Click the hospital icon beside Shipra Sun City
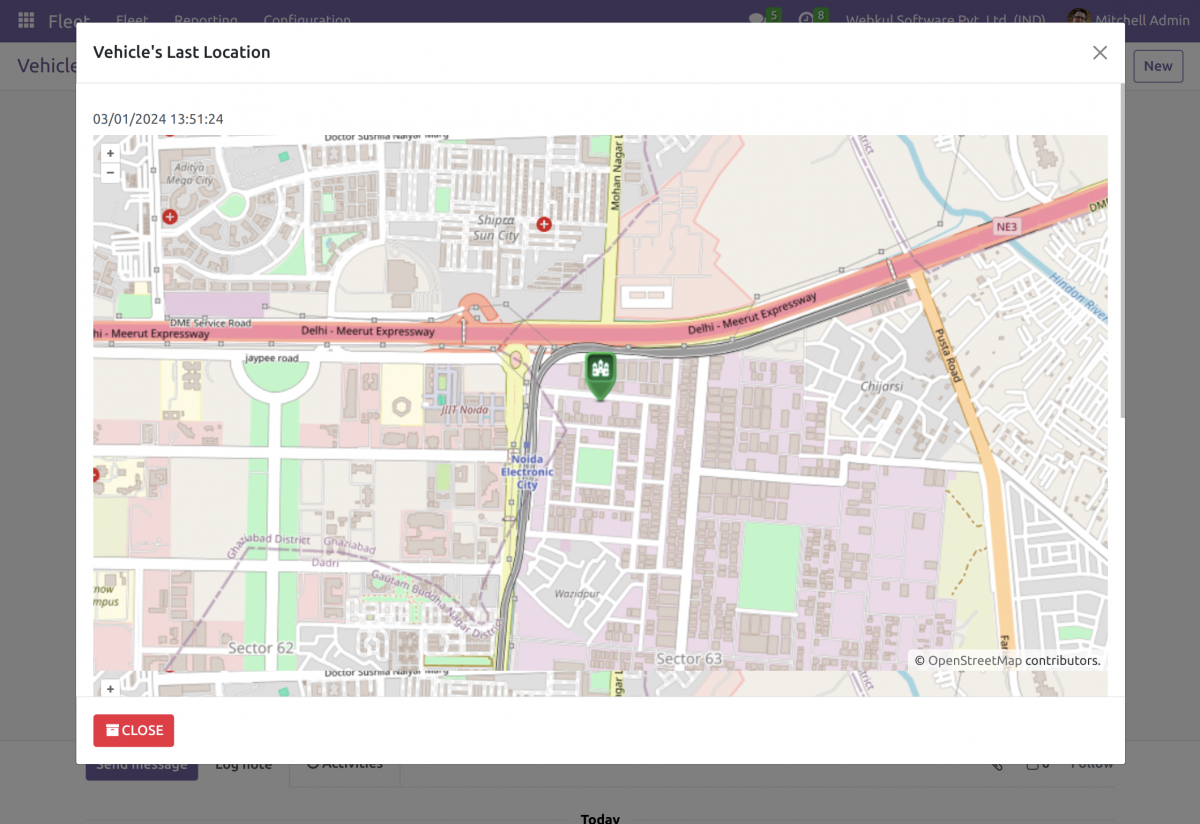Image resolution: width=1200 pixels, height=824 pixels. [x=544, y=224]
